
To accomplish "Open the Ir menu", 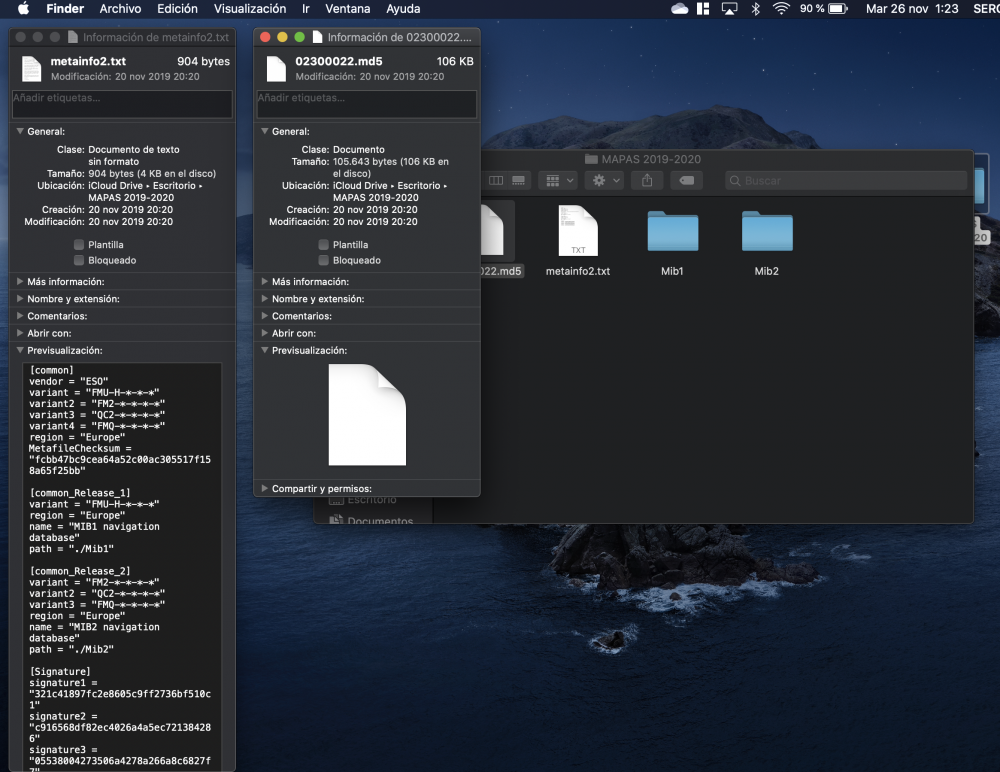I will (305, 8).
